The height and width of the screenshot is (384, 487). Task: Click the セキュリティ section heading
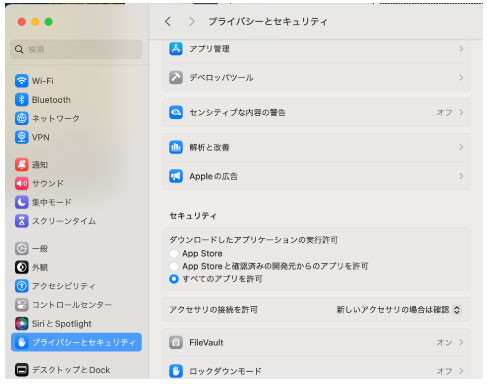[x=193, y=216]
